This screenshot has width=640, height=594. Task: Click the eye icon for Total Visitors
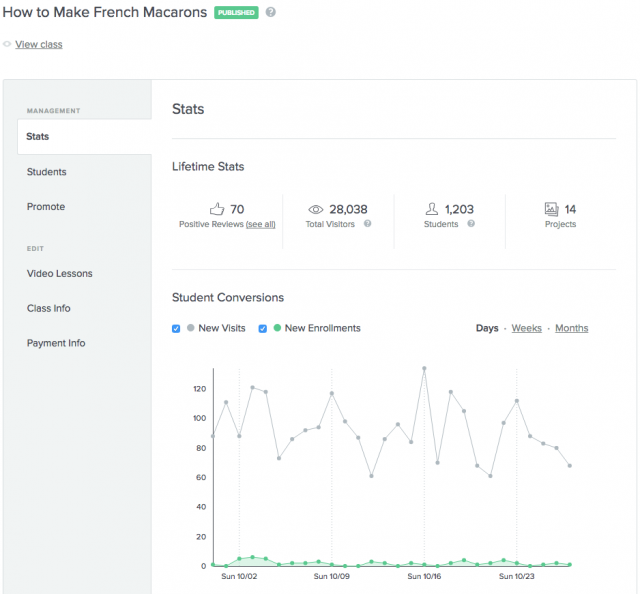pyautogui.click(x=315, y=209)
